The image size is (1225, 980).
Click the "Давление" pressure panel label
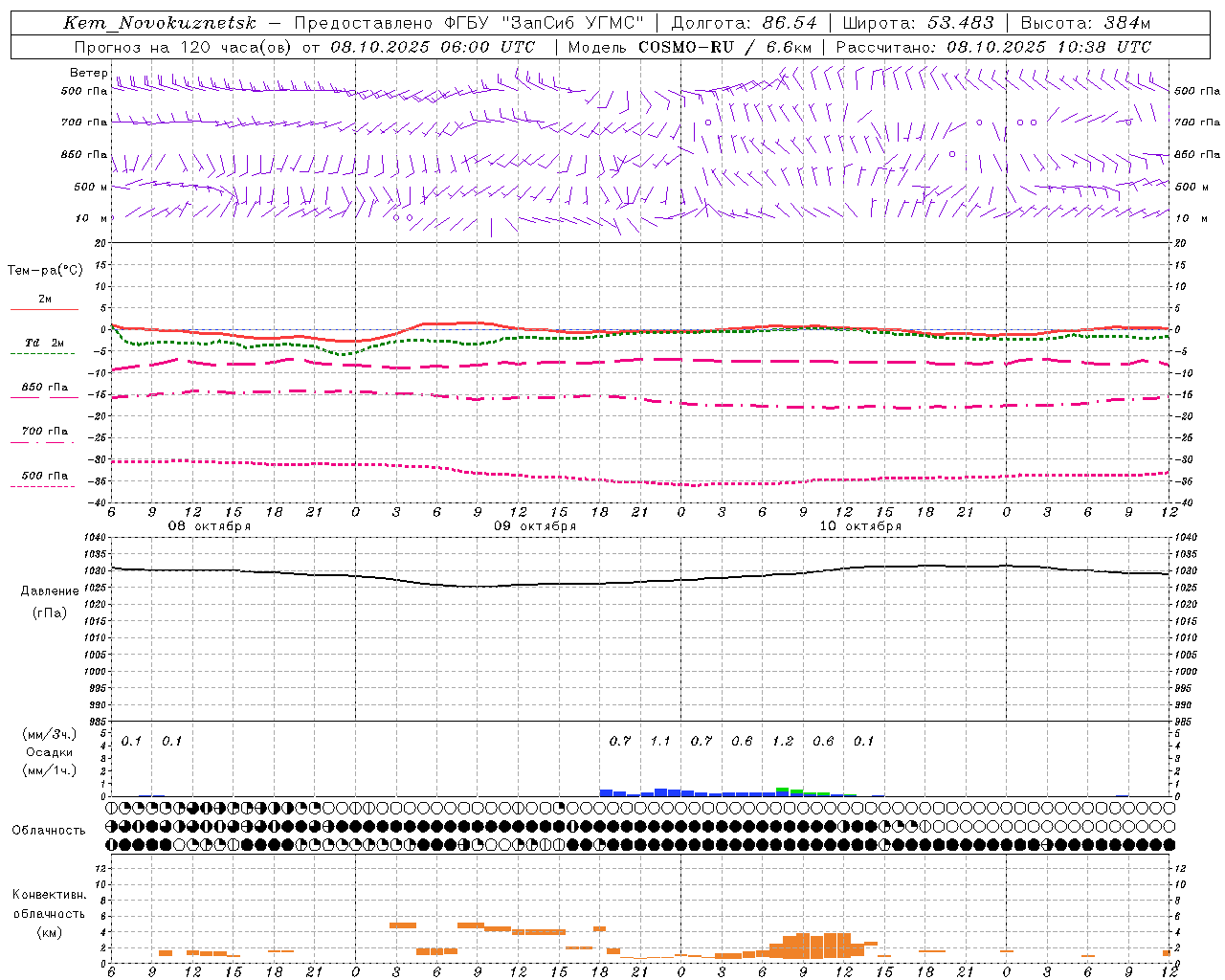click(50, 591)
